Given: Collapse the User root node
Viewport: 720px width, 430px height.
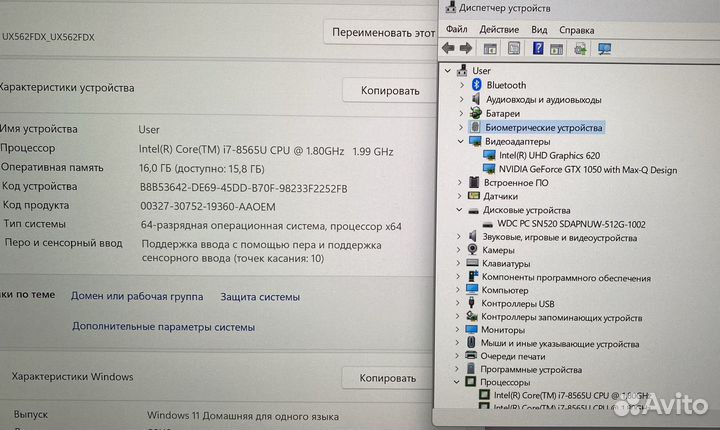Looking at the screenshot, I should (448, 71).
